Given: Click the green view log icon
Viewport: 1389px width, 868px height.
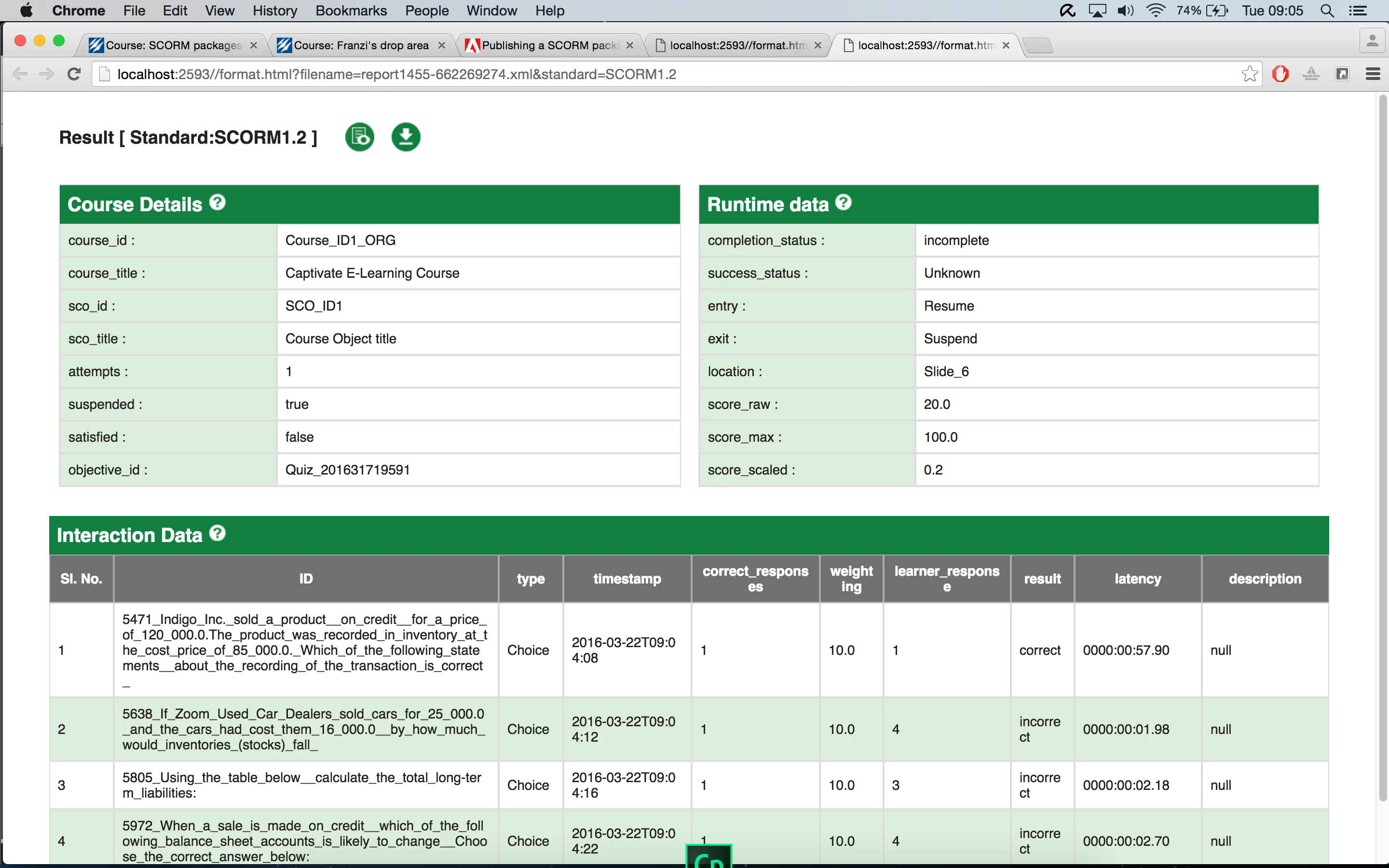Looking at the screenshot, I should click(x=360, y=137).
